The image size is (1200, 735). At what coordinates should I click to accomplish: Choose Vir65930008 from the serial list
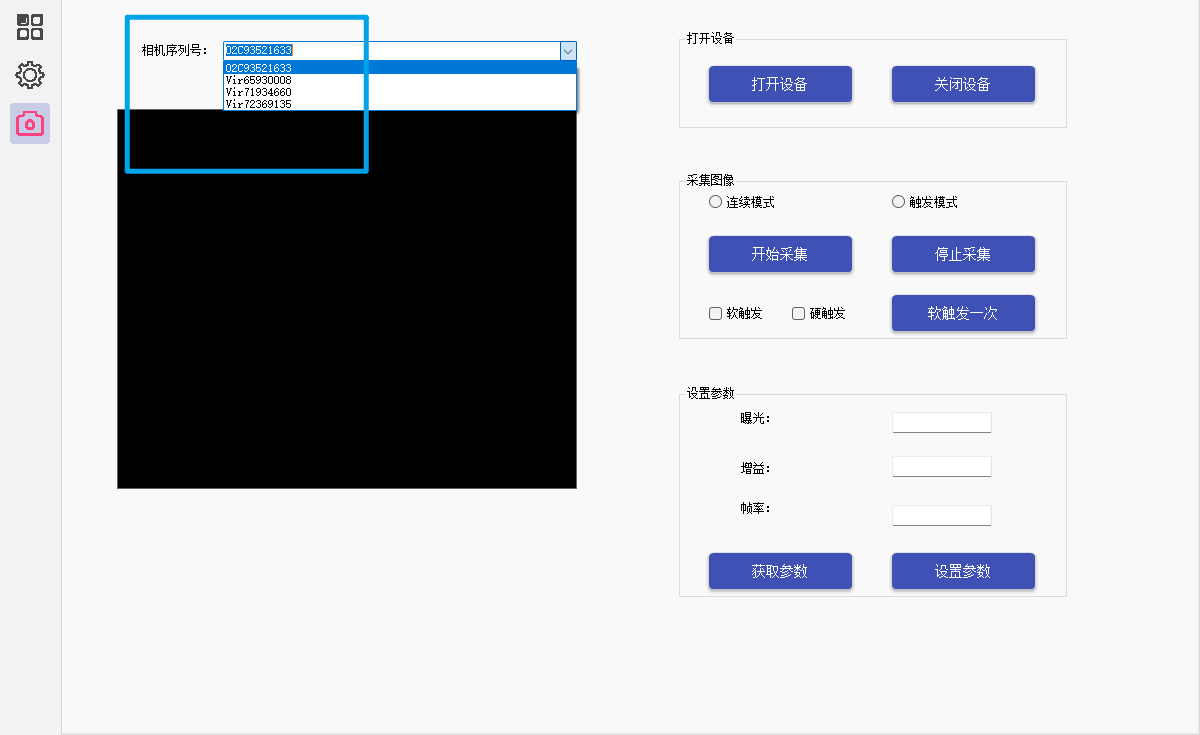[400, 80]
